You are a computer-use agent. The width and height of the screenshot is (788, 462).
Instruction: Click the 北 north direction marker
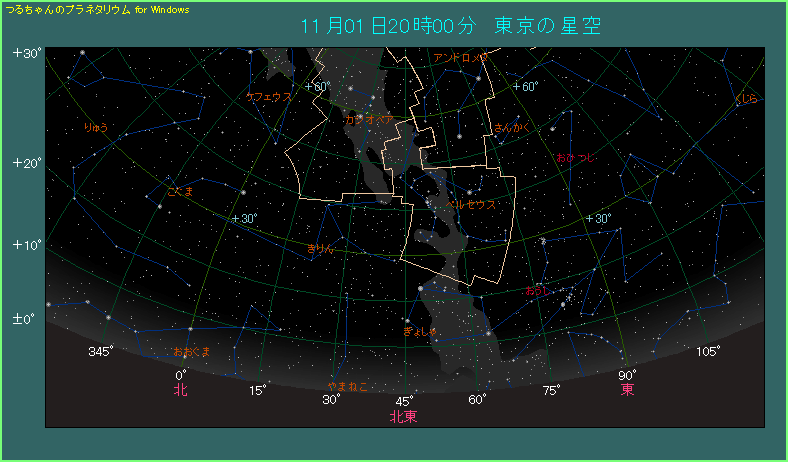pyautogui.click(x=180, y=390)
